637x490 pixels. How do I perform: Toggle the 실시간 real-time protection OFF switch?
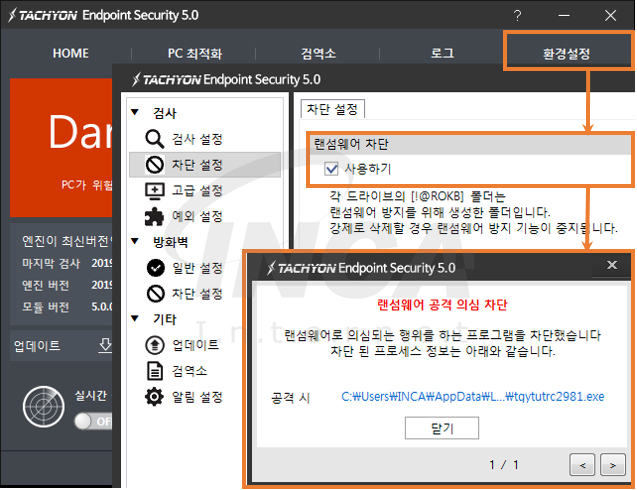tap(93, 421)
